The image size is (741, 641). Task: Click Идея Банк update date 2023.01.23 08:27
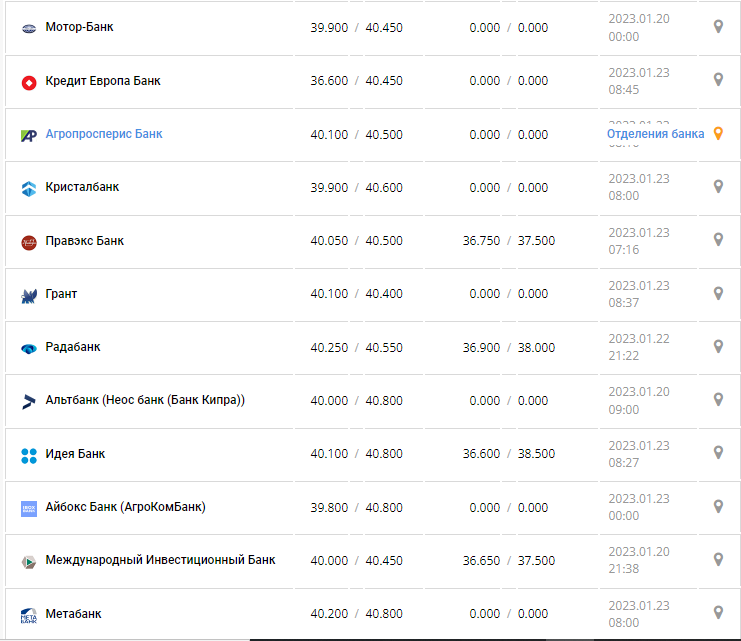point(638,454)
